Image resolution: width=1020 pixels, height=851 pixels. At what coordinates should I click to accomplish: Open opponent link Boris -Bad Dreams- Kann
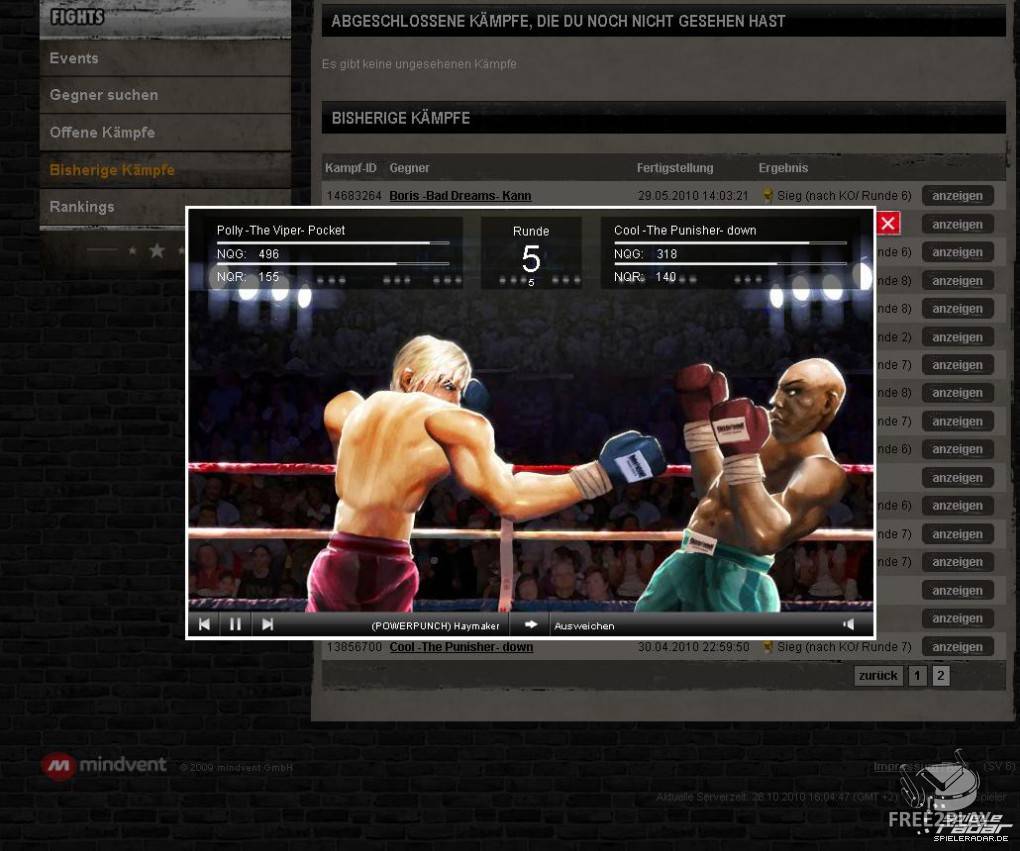pyautogui.click(x=461, y=195)
